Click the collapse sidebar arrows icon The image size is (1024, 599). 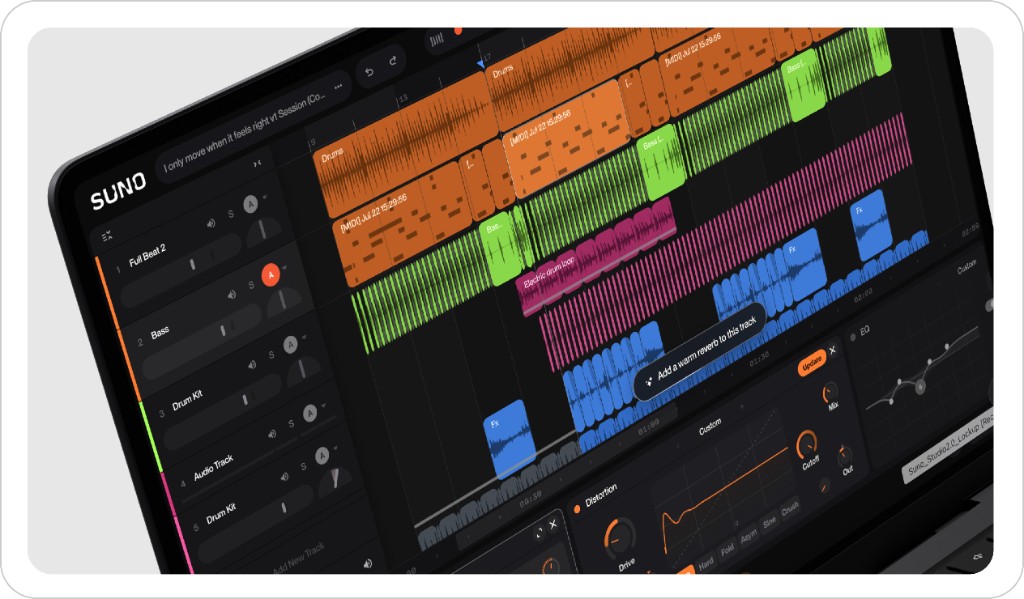[257, 163]
